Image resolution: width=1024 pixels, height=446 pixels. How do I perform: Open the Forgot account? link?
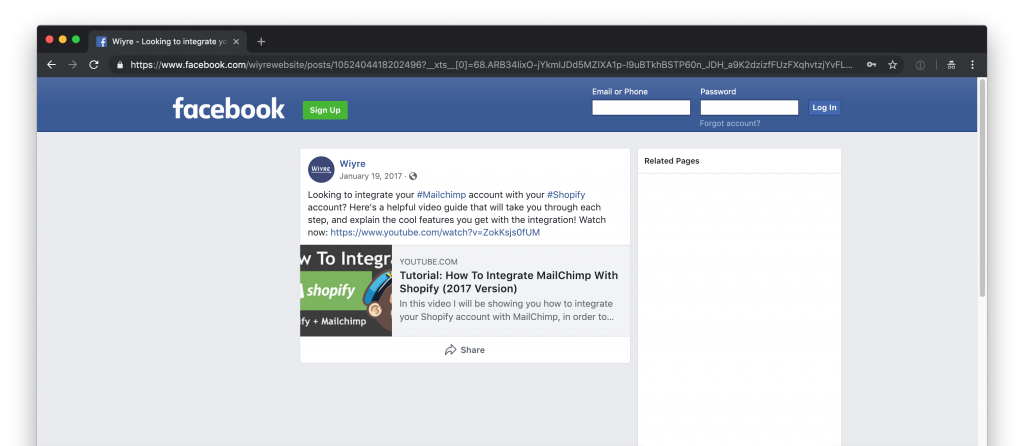pos(729,123)
